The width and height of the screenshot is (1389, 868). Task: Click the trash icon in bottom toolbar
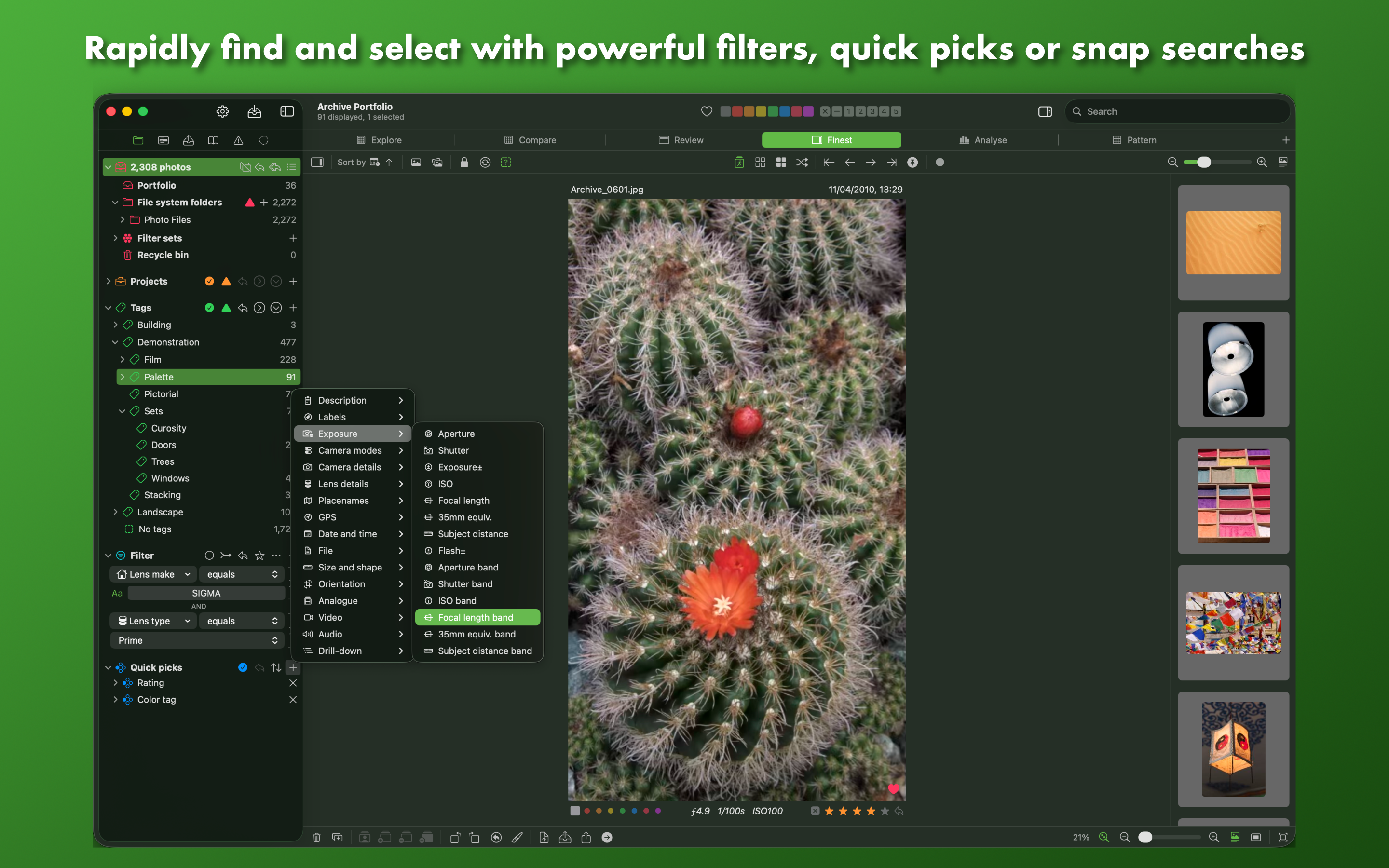tap(316, 838)
